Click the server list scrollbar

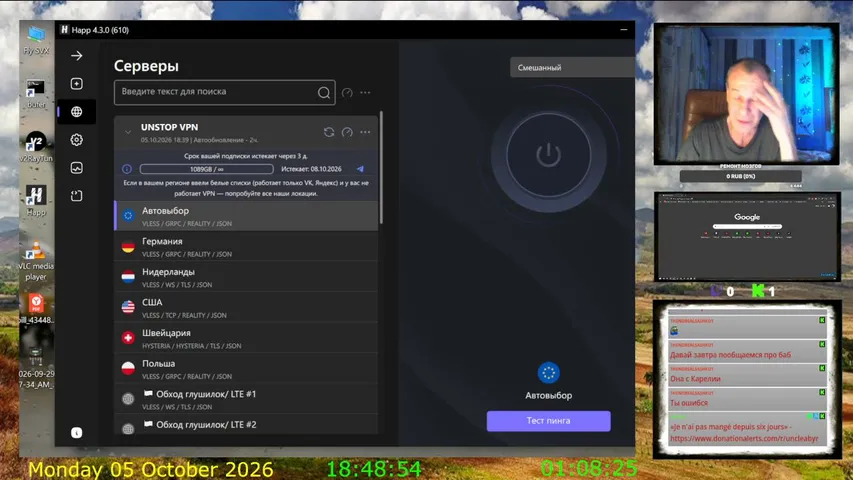381,168
